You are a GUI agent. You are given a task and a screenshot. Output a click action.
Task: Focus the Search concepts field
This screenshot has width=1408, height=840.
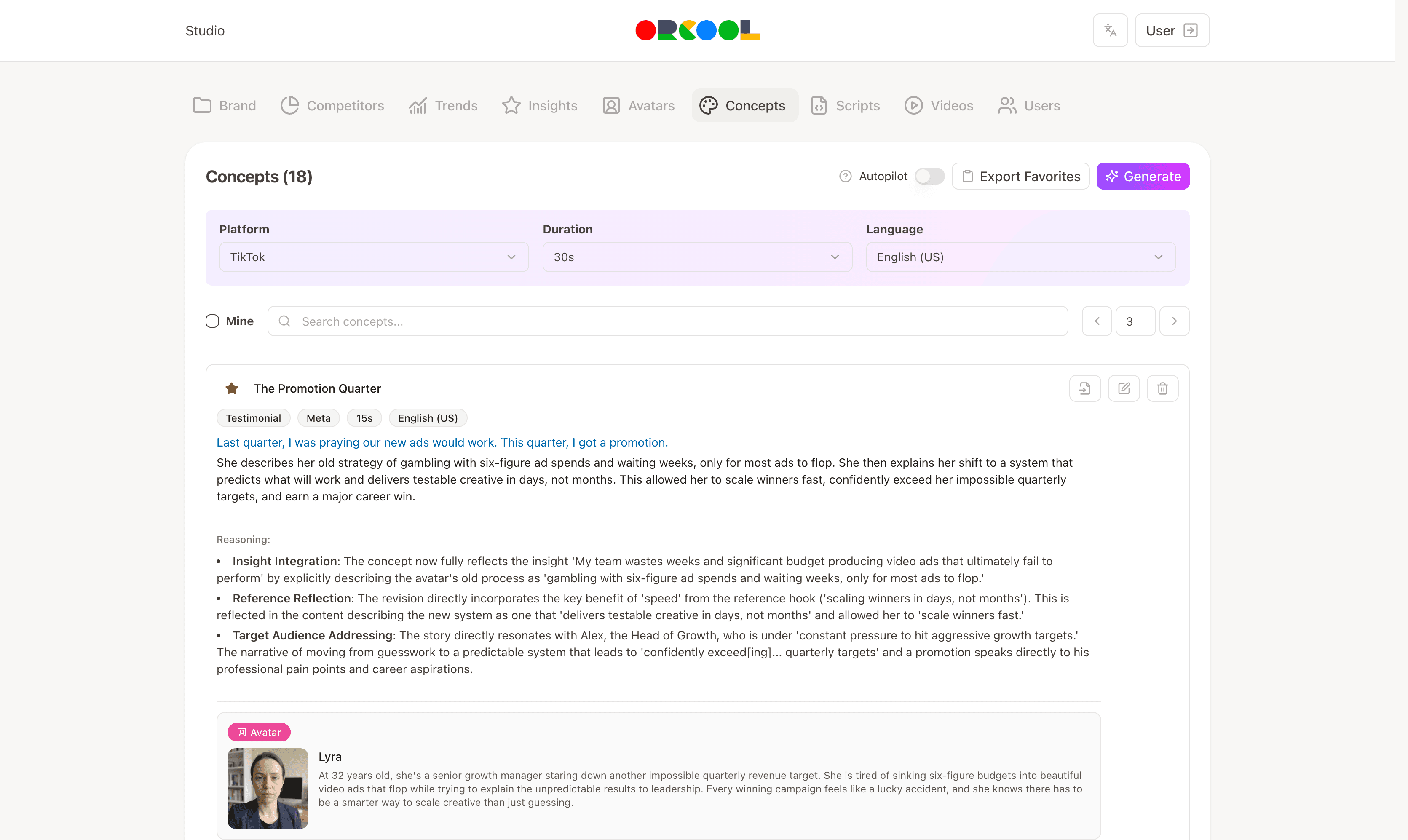tap(668, 321)
